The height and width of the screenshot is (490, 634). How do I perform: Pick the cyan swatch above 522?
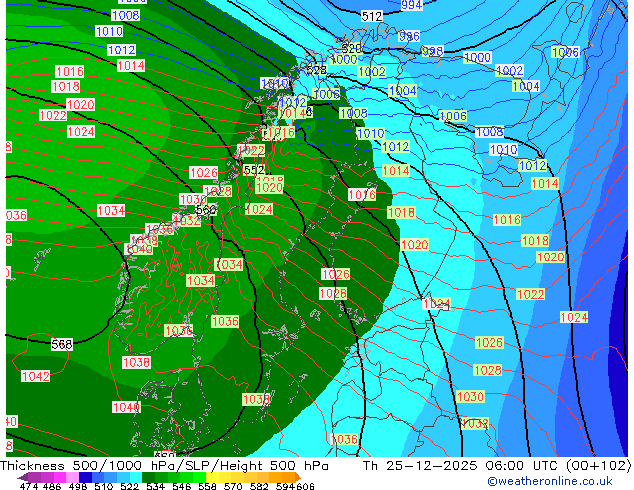[x=136, y=477]
